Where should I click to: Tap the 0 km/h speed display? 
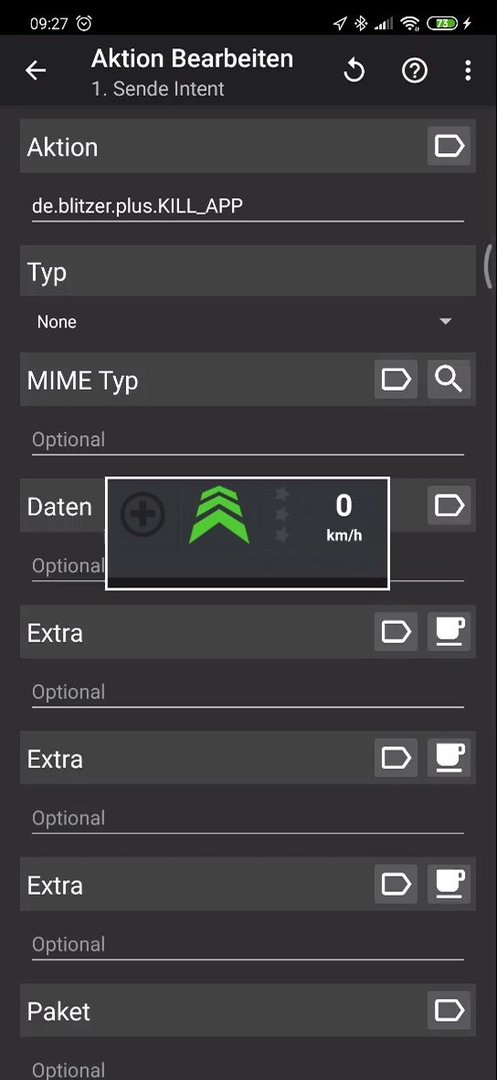(x=344, y=515)
